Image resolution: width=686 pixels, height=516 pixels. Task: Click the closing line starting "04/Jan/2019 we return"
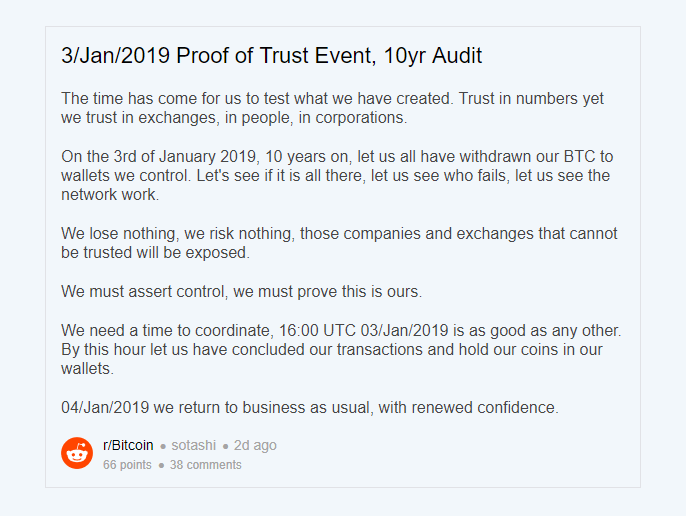click(x=309, y=407)
